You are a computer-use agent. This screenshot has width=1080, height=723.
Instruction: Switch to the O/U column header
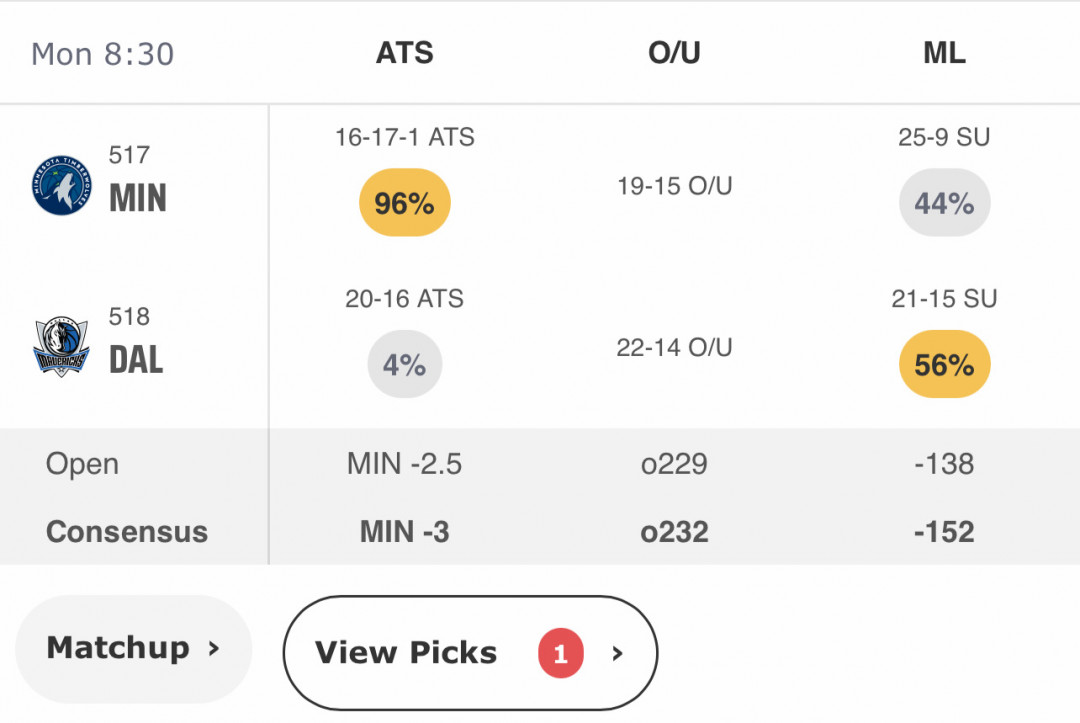[x=674, y=53]
